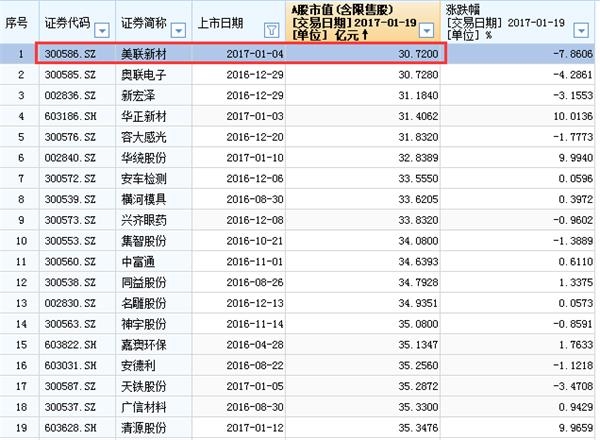Click change value 0.3972
600x440 pixels.
point(576,199)
